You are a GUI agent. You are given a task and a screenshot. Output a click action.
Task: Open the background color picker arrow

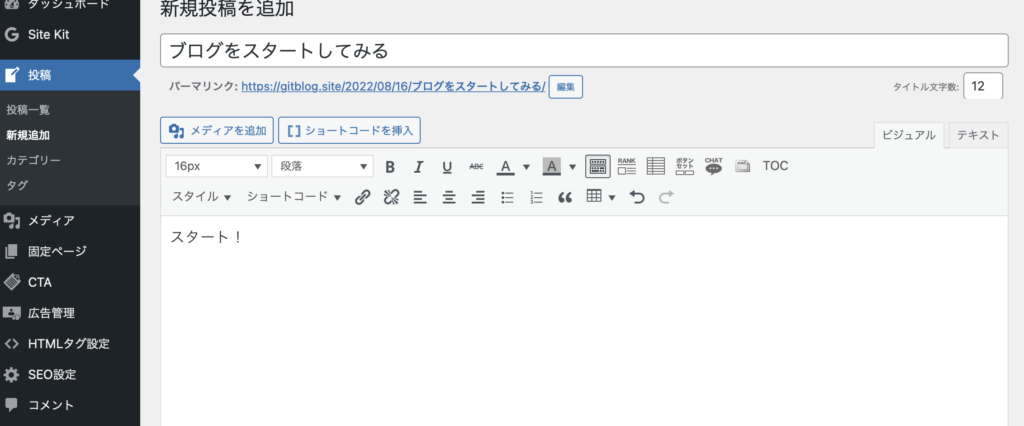tap(572, 167)
